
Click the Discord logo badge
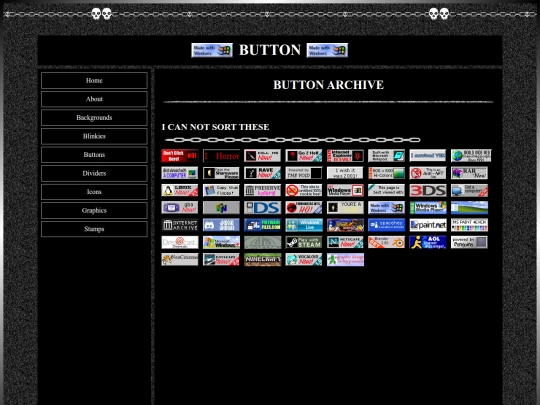(221, 225)
